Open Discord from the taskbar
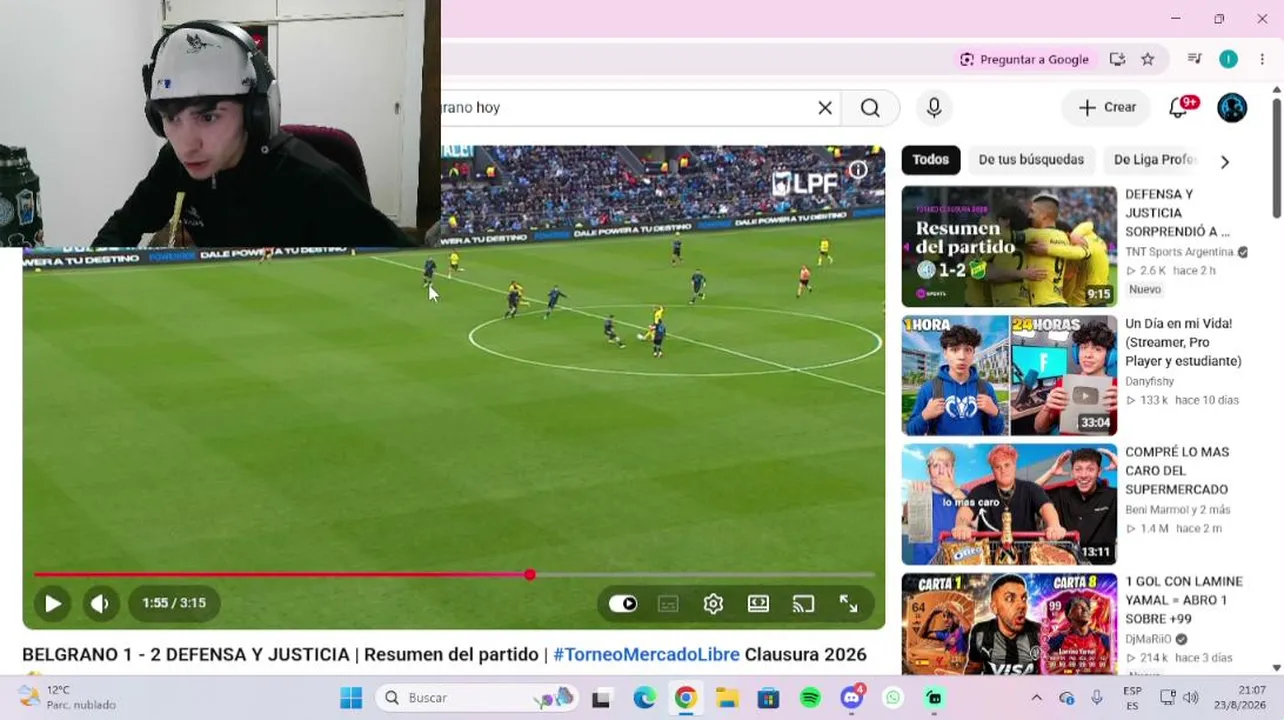 (852, 698)
